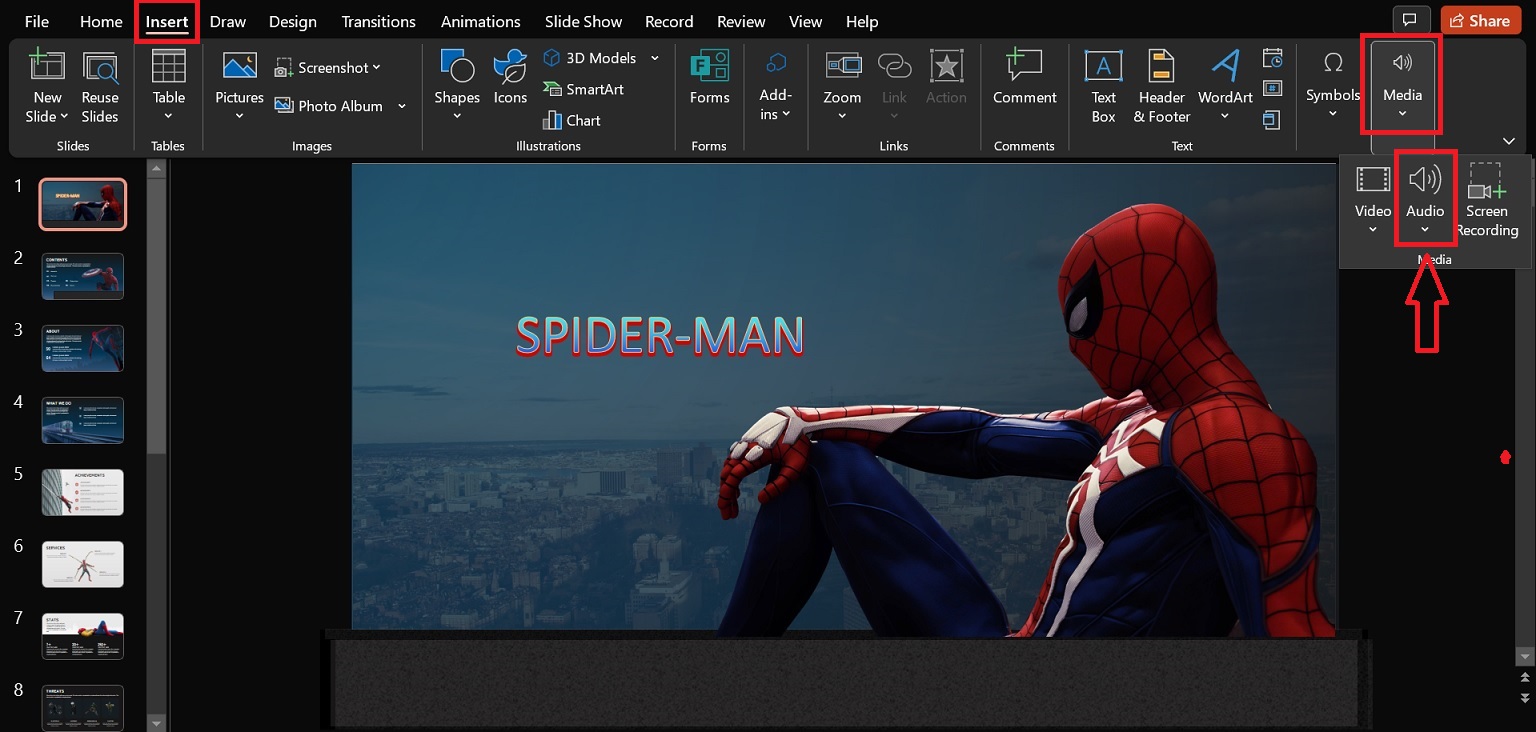Select slide 4 thumbnail
The height and width of the screenshot is (732, 1536).
coord(83,420)
